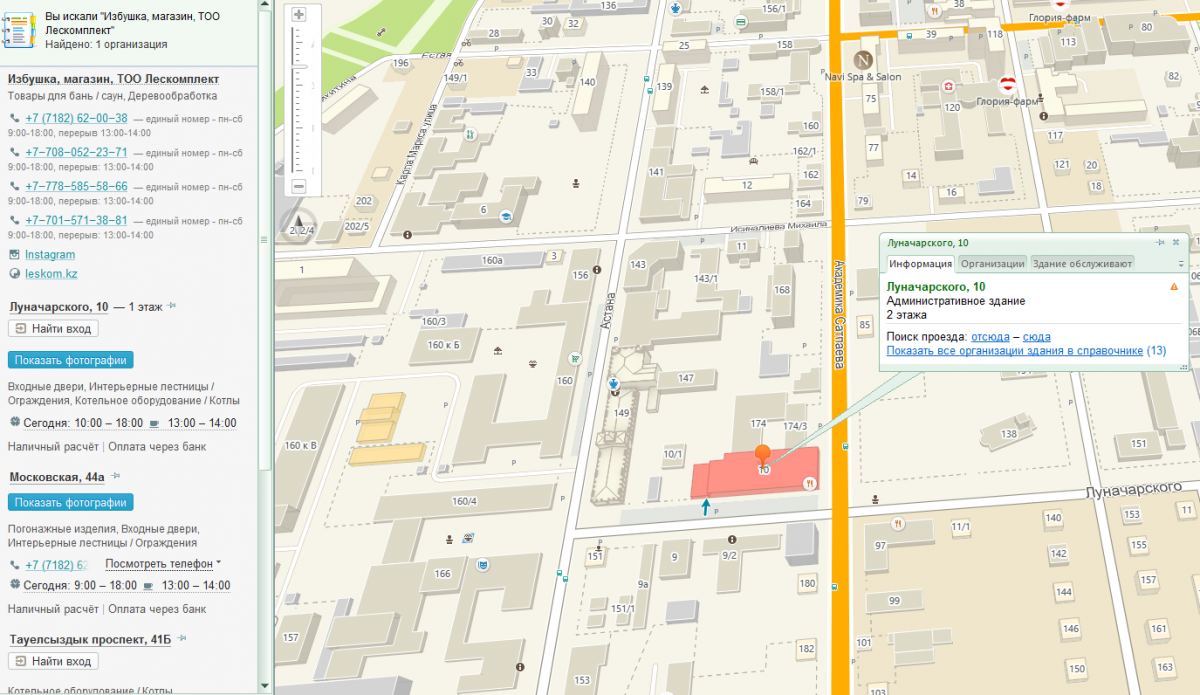Image resolution: width=1200 pixels, height=695 pixels.
Task: Toggle pin beside Луначарского, 10 — 1 этаж
Action: (172, 306)
